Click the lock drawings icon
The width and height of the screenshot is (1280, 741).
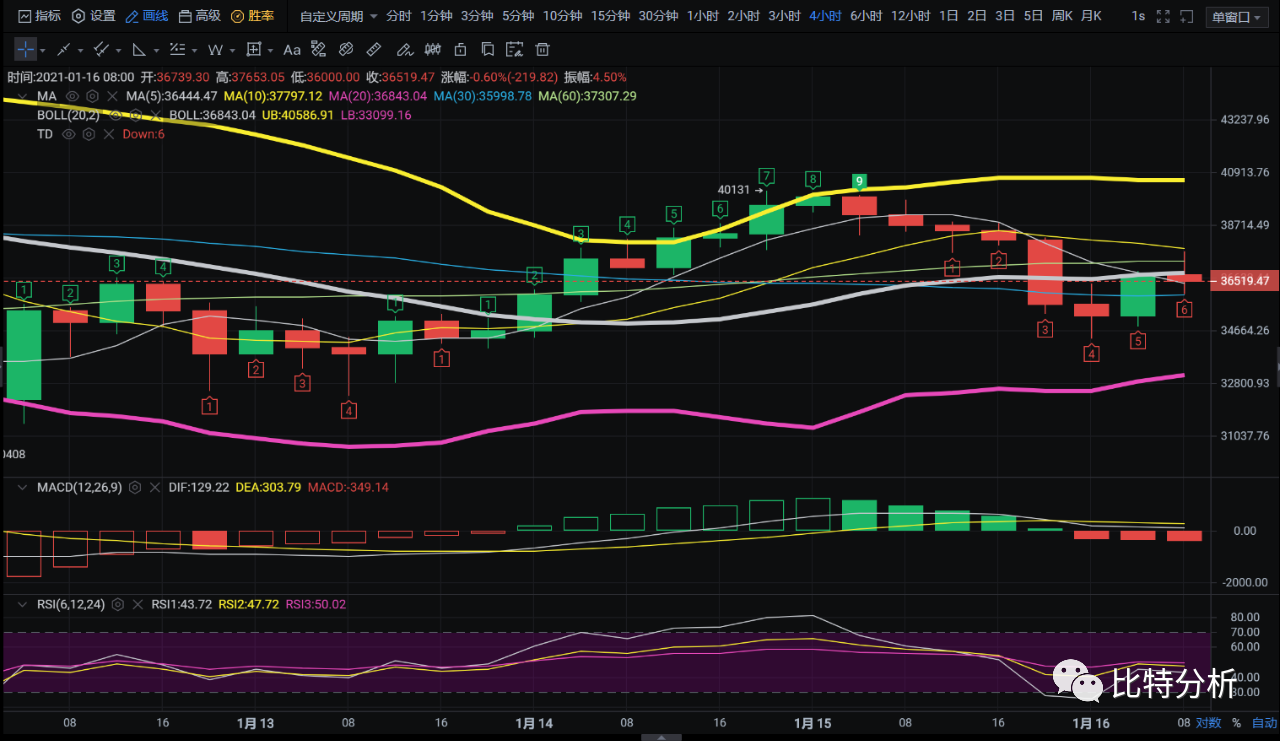click(x=459, y=50)
